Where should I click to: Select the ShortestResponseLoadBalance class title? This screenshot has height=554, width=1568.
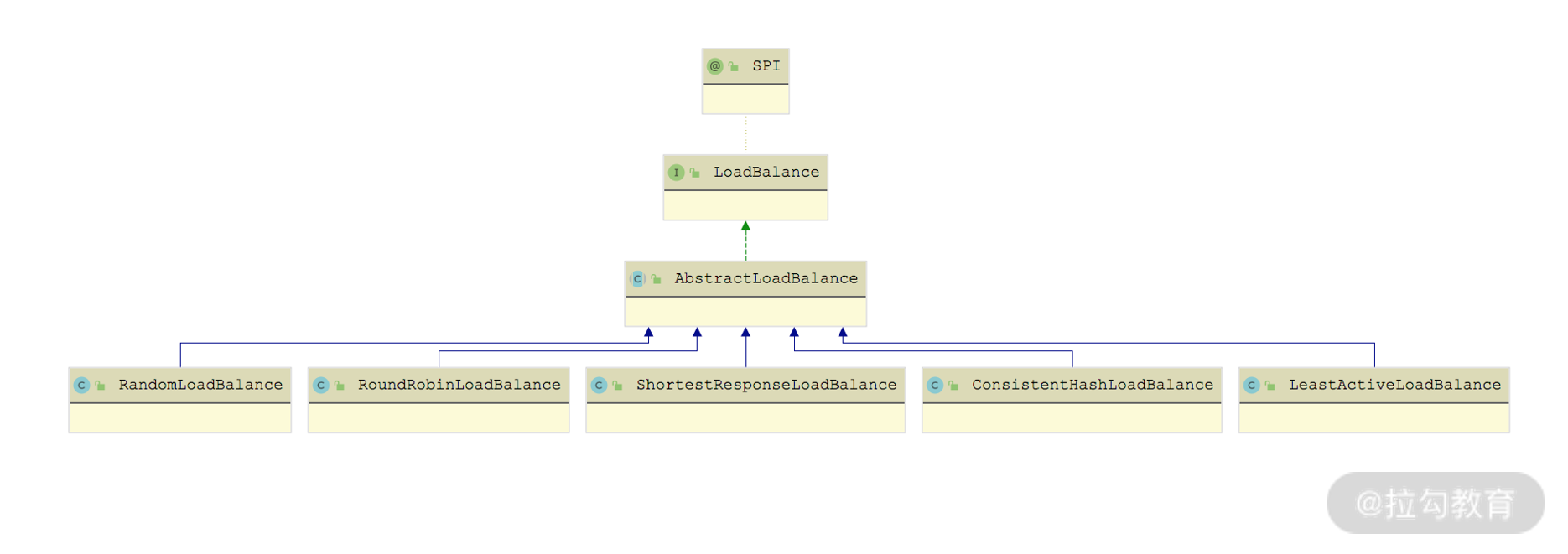pos(766,386)
